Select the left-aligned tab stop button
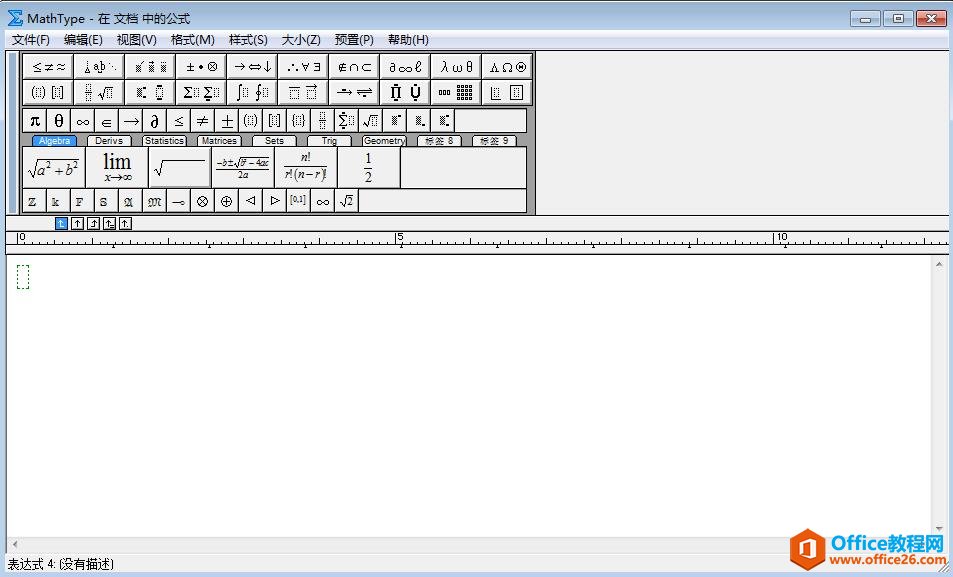953x577 pixels. pyautogui.click(x=61, y=224)
